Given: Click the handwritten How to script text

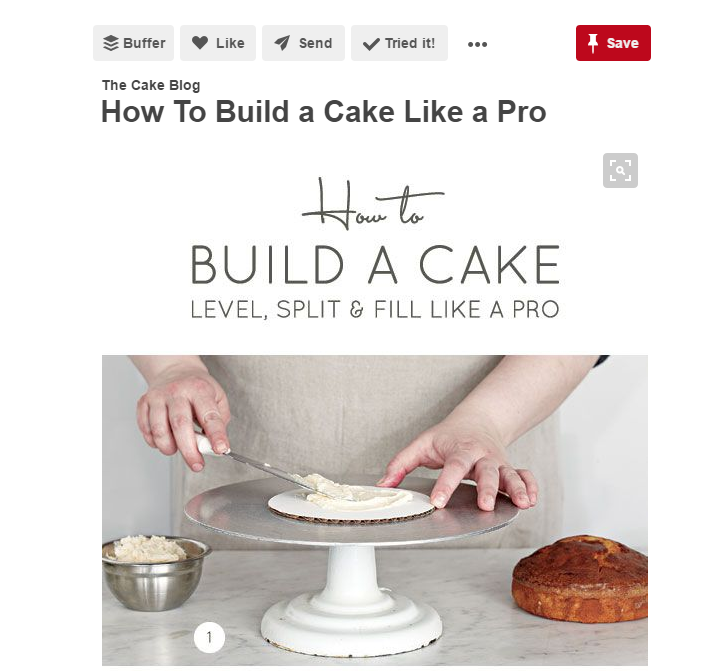Looking at the screenshot, I should pyautogui.click(x=373, y=204).
